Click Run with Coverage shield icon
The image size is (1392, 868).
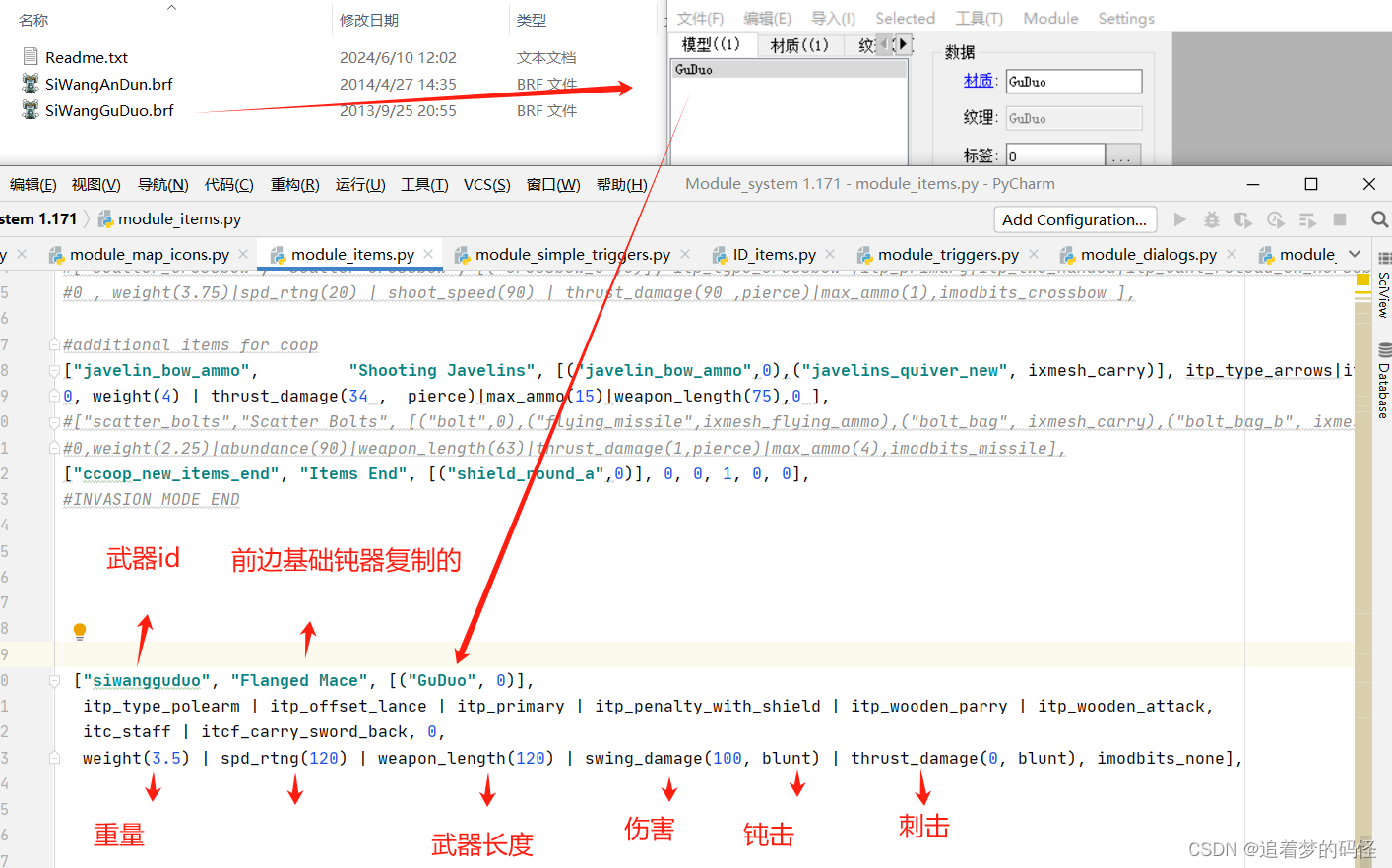1243,219
